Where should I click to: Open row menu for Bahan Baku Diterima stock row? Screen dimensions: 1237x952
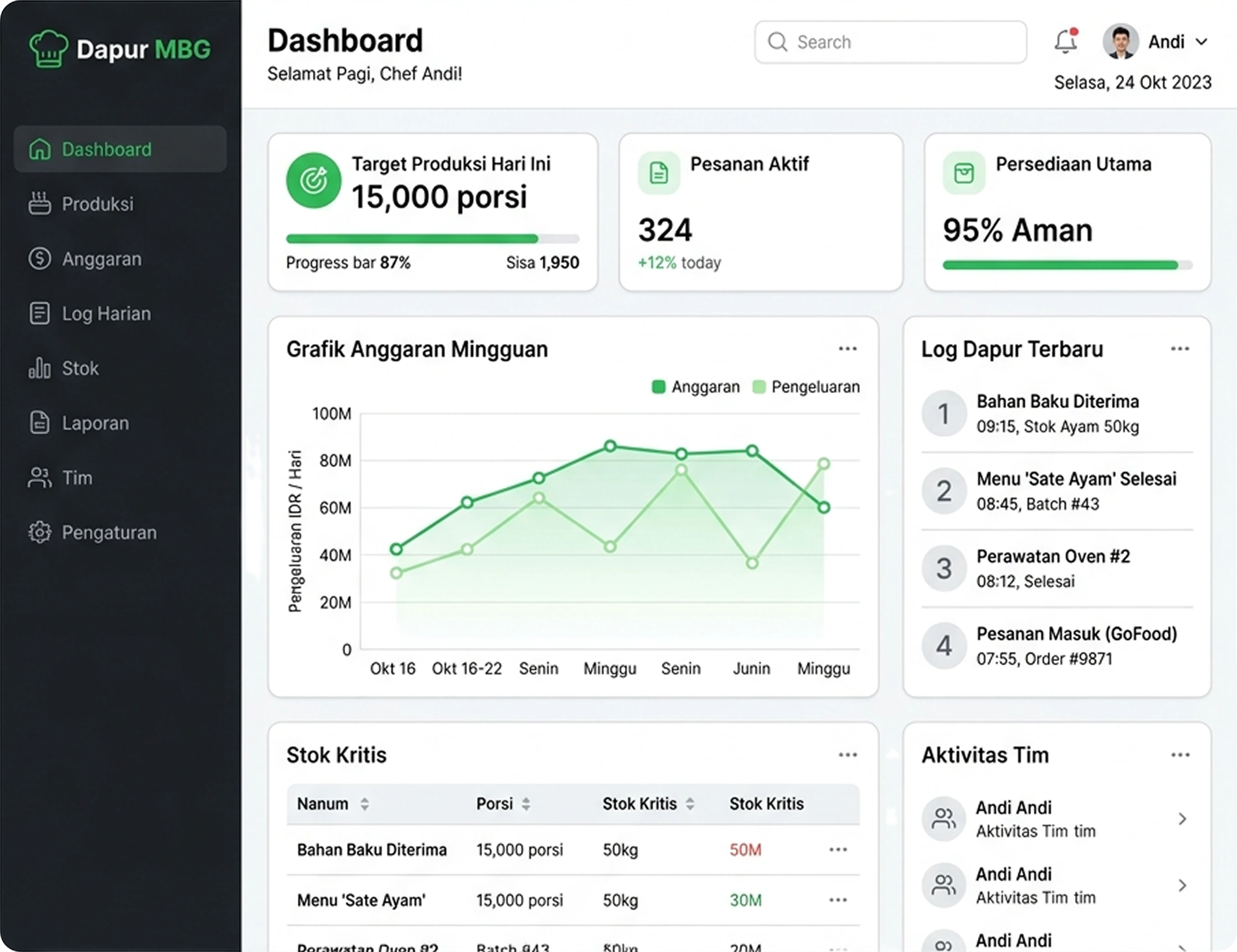[x=838, y=849]
